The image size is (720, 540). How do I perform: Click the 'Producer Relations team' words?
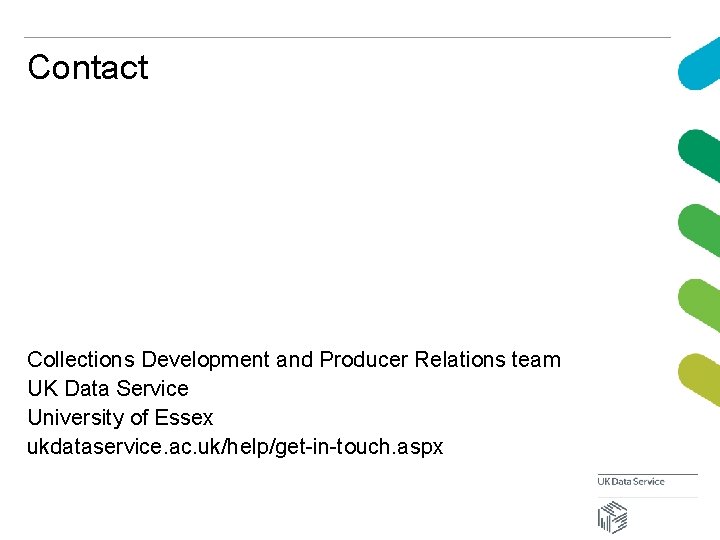pyautogui.click(x=440, y=359)
